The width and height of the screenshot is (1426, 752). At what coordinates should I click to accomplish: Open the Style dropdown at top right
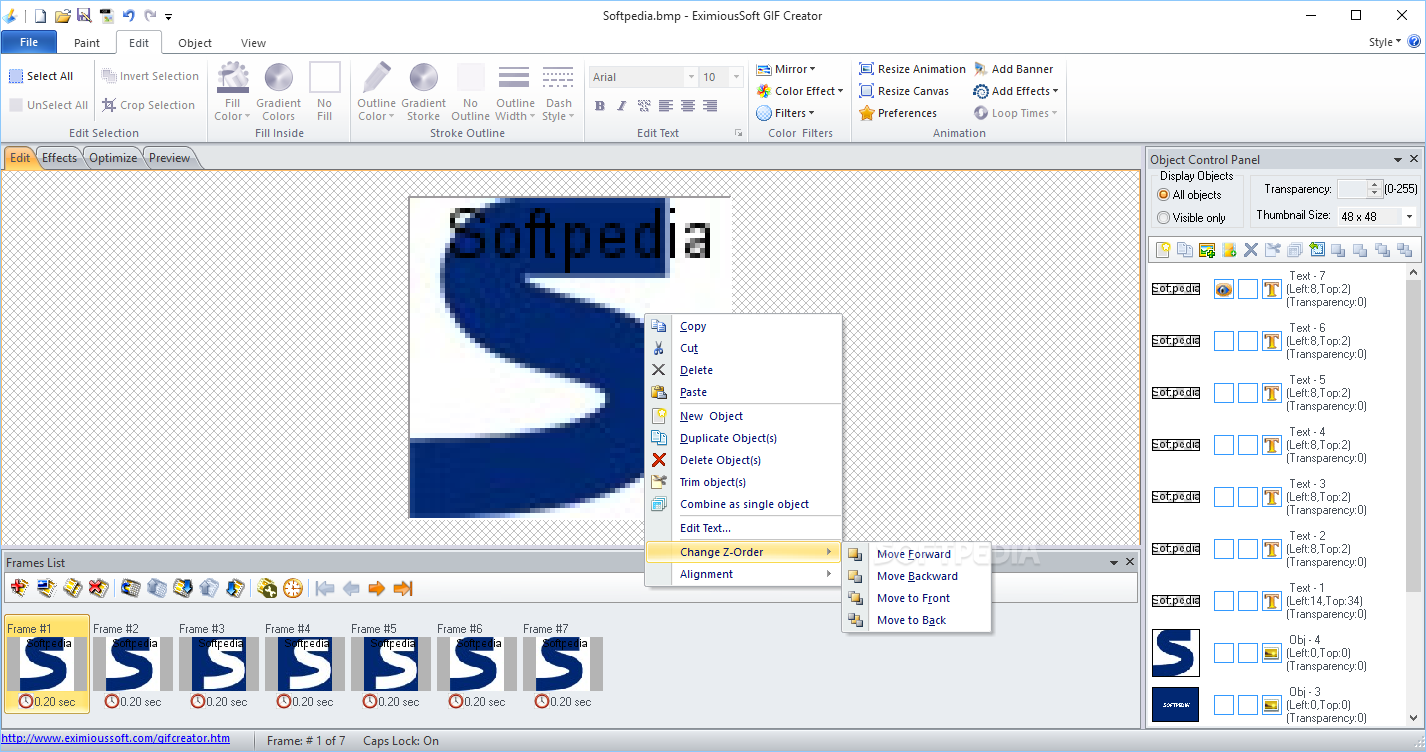[1385, 42]
